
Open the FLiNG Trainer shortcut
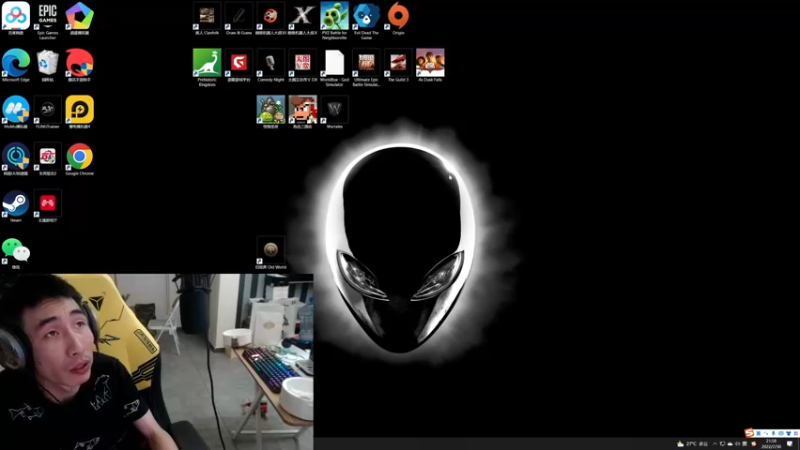pyautogui.click(x=47, y=110)
